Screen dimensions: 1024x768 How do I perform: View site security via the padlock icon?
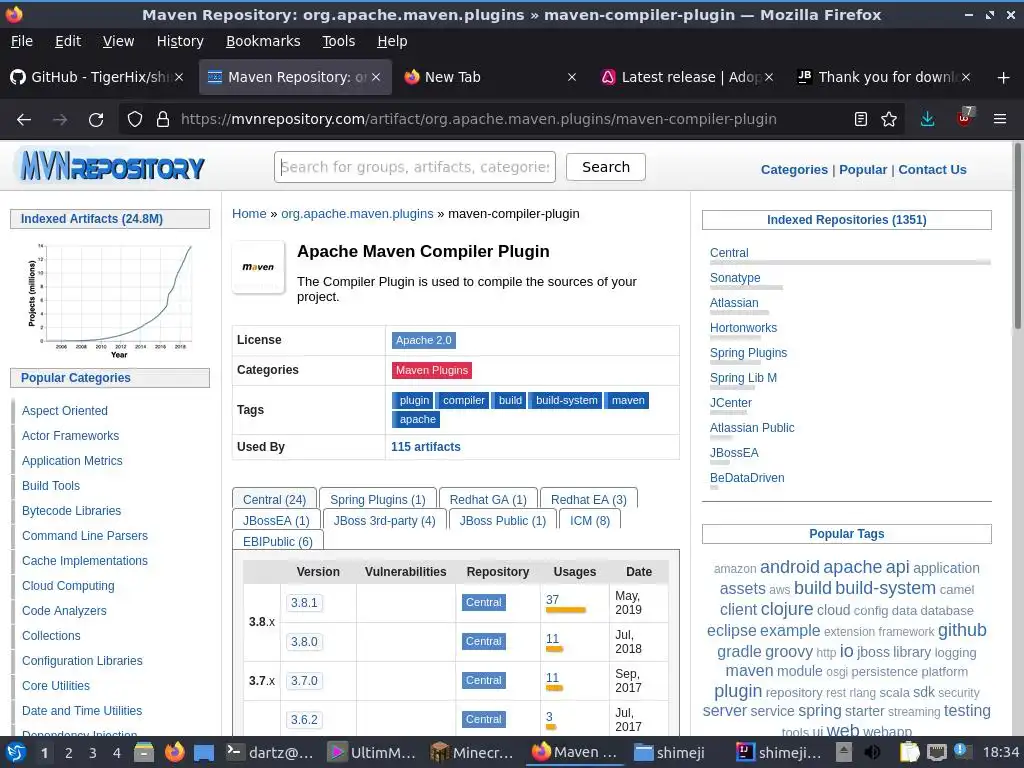pos(163,120)
